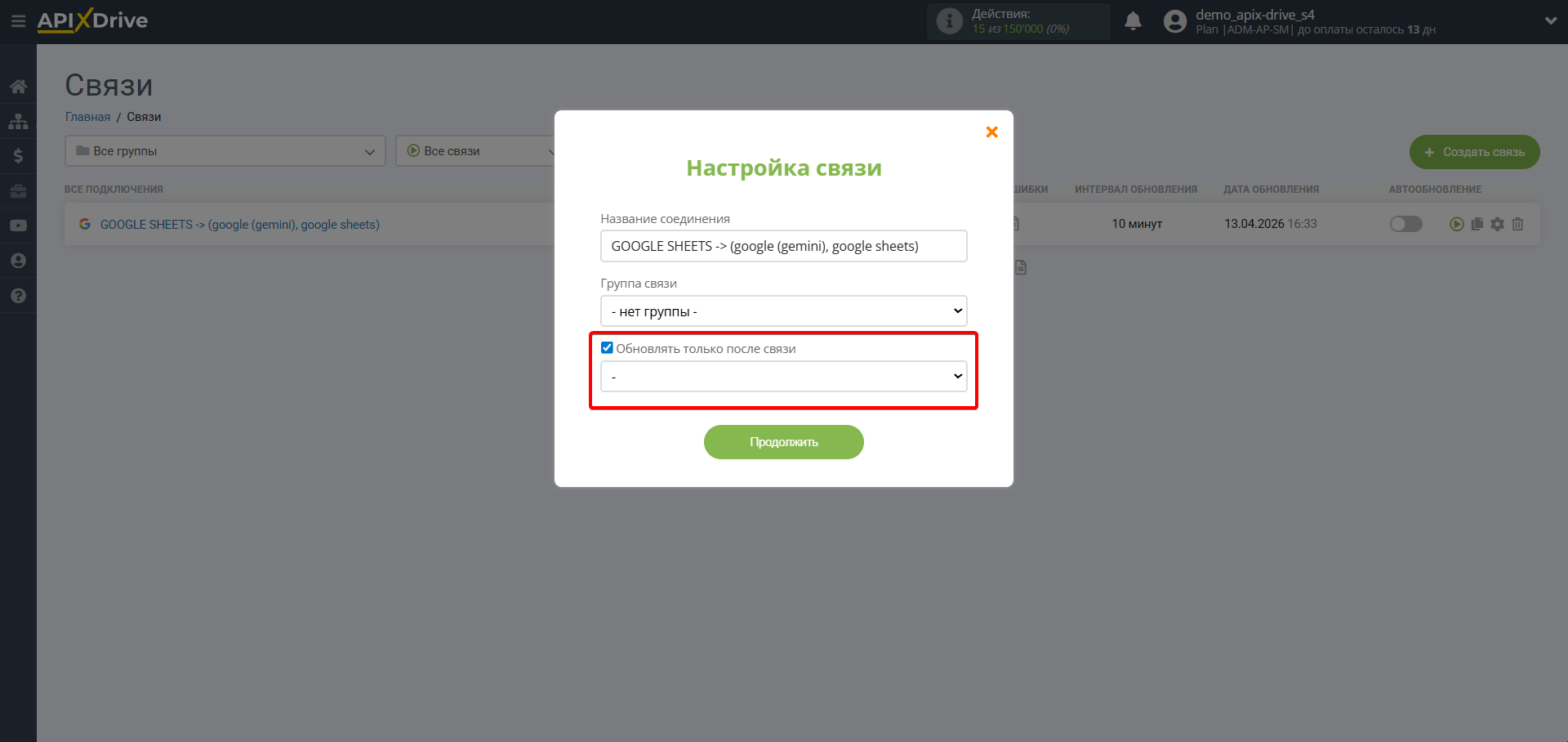Screen dimensions: 1568x742
Task: Open video tutorials via the YouTube sidebar icon
Action: click(x=18, y=226)
